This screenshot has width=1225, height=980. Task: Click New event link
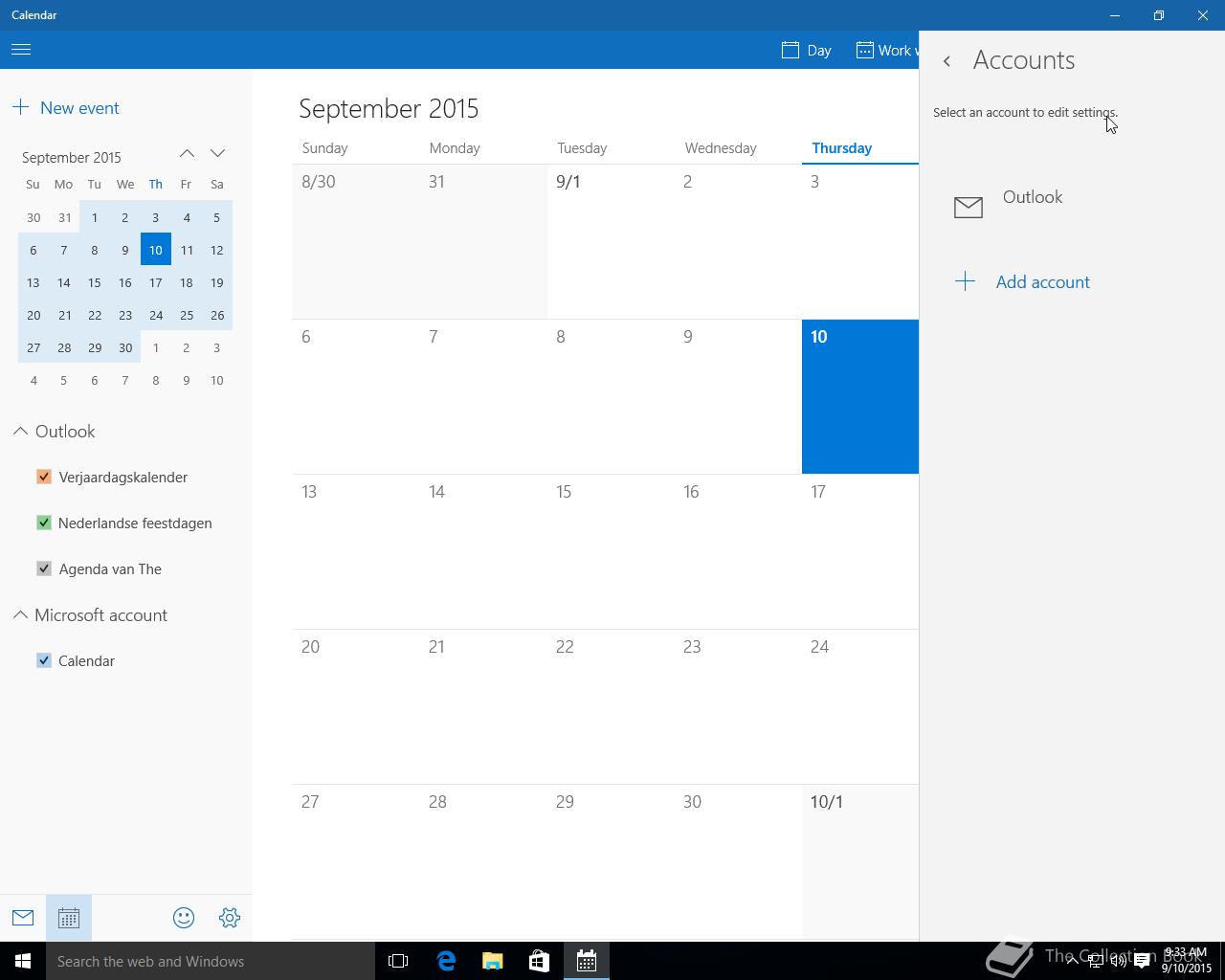(79, 108)
